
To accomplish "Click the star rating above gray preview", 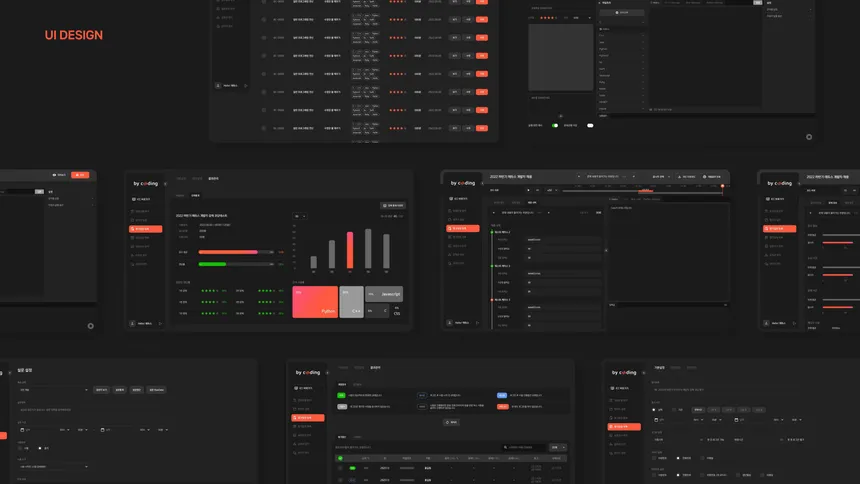I will coord(548,18).
